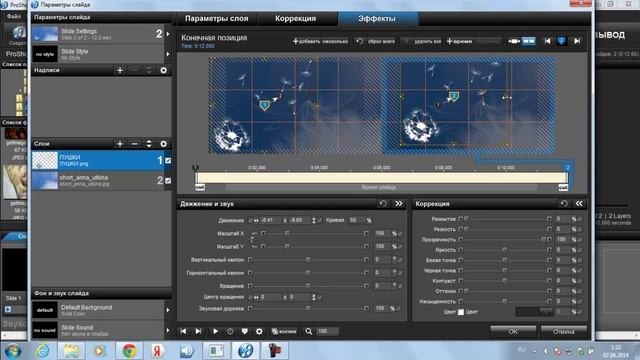Screen dimensions: 640x360
Task: Click the Яркость slider handle
Action: coord(505,250)
